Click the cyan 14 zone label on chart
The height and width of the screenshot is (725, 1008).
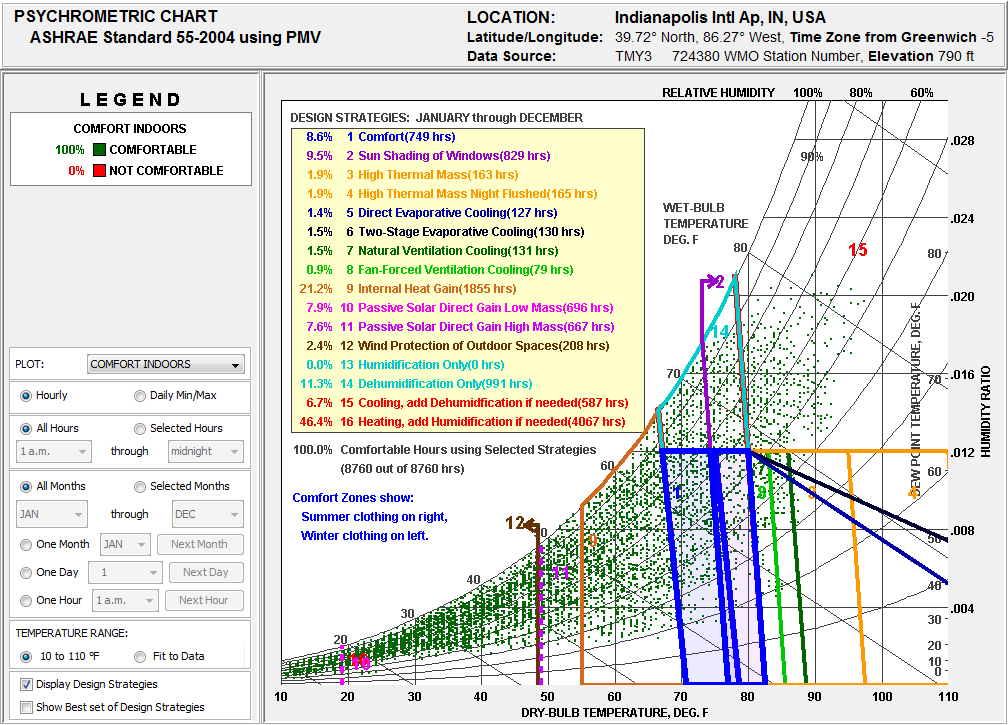[720, 331]
